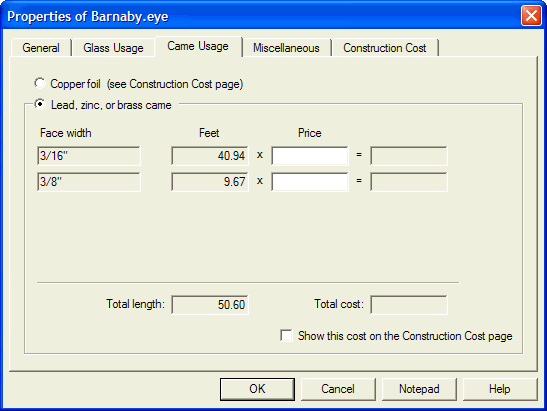Screen dimensions: 547x411
Task: Click the cost result box for 3/8" row
Action: [409, 181]
